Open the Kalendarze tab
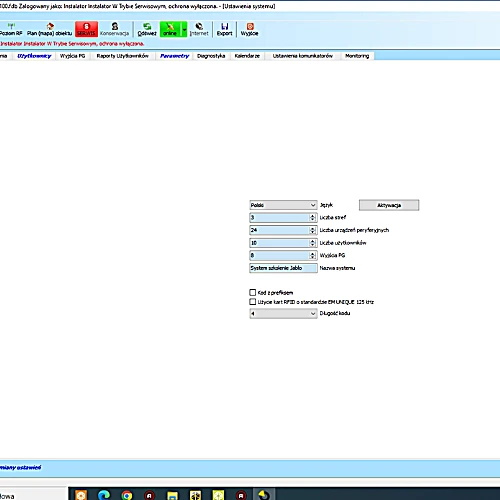Screen dimensions: 500x500 point(247,56)
